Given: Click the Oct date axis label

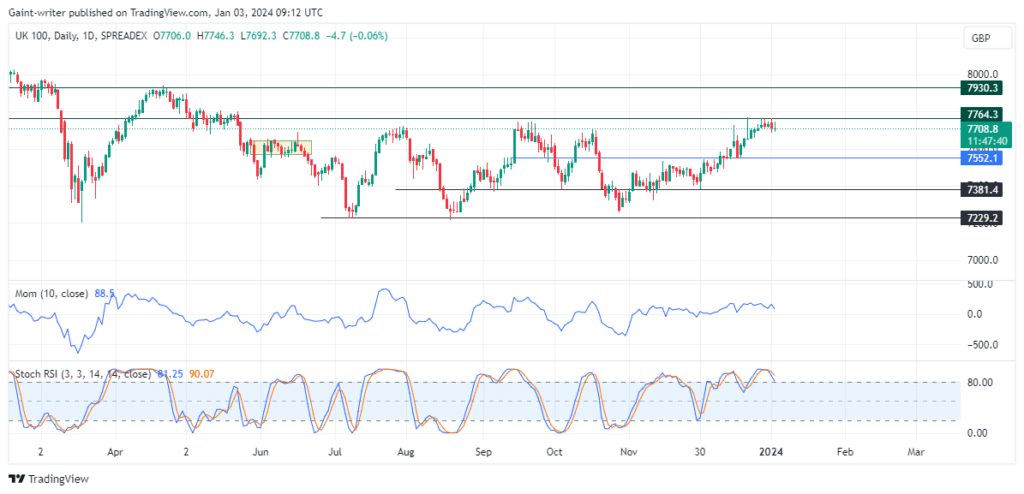Looking at the screenshot, I should (x=554, y=452).
